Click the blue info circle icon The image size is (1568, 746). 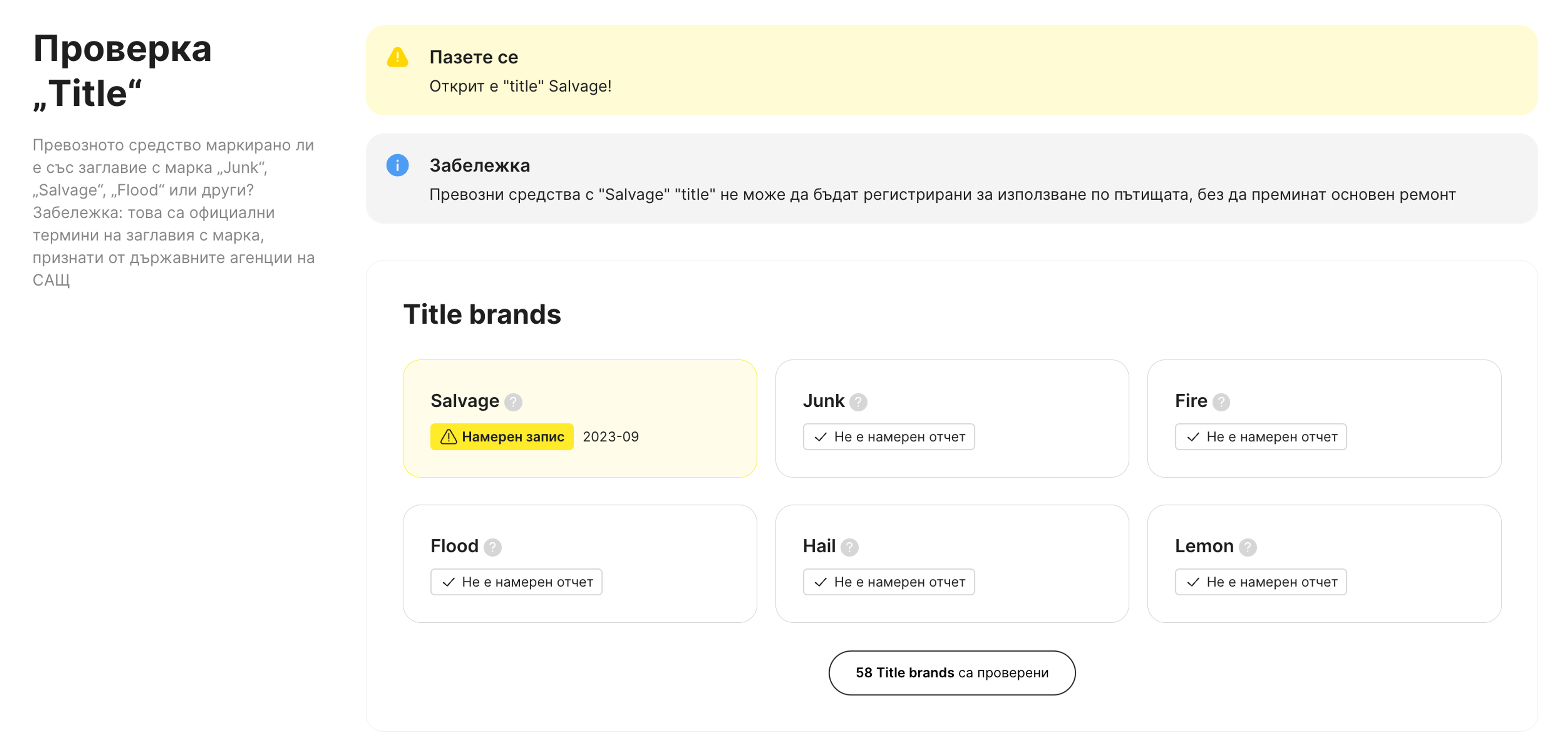pyautogui.click(x=397, y=166)
